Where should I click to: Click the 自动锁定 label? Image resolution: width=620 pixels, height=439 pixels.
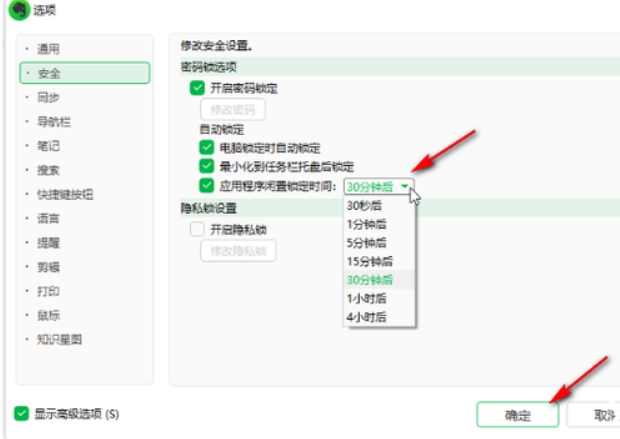point(222,129)
